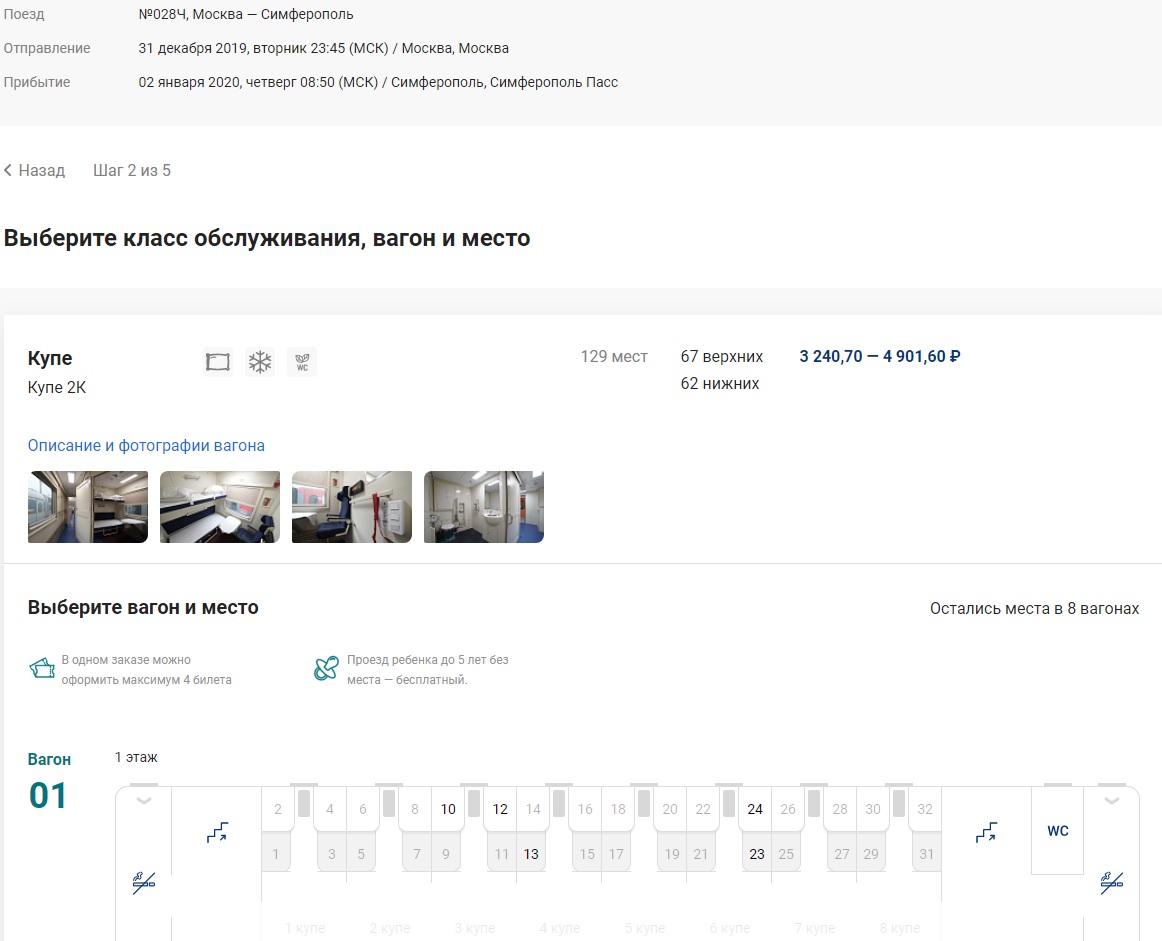
Task: Click the WC compartment in car map
Action: tap(1057, 831)
